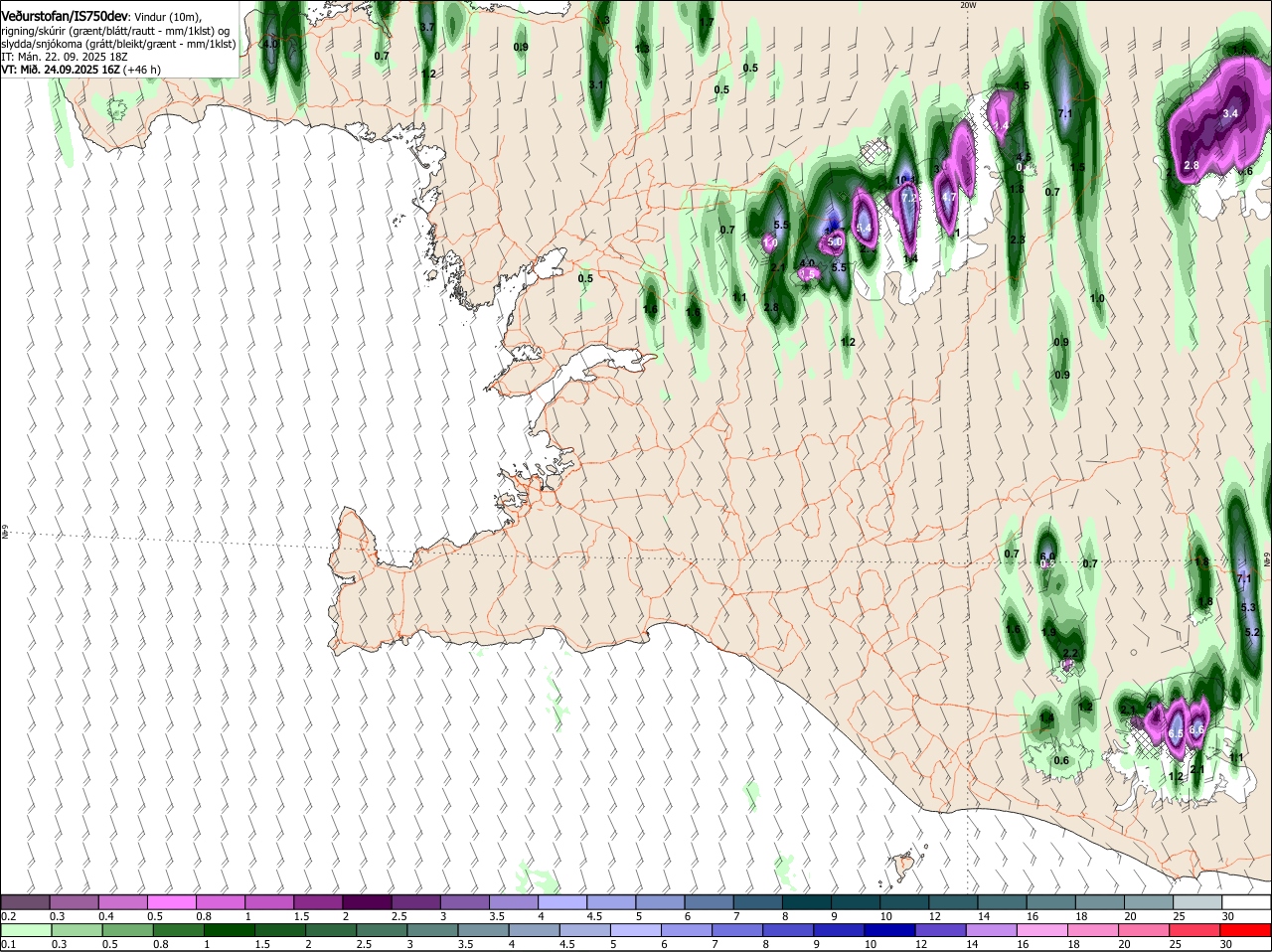This screenshot has width=1272, height=952.
Task: Pick the light pink 16 swatch in lower scale
Action: tap(1043, 930)
